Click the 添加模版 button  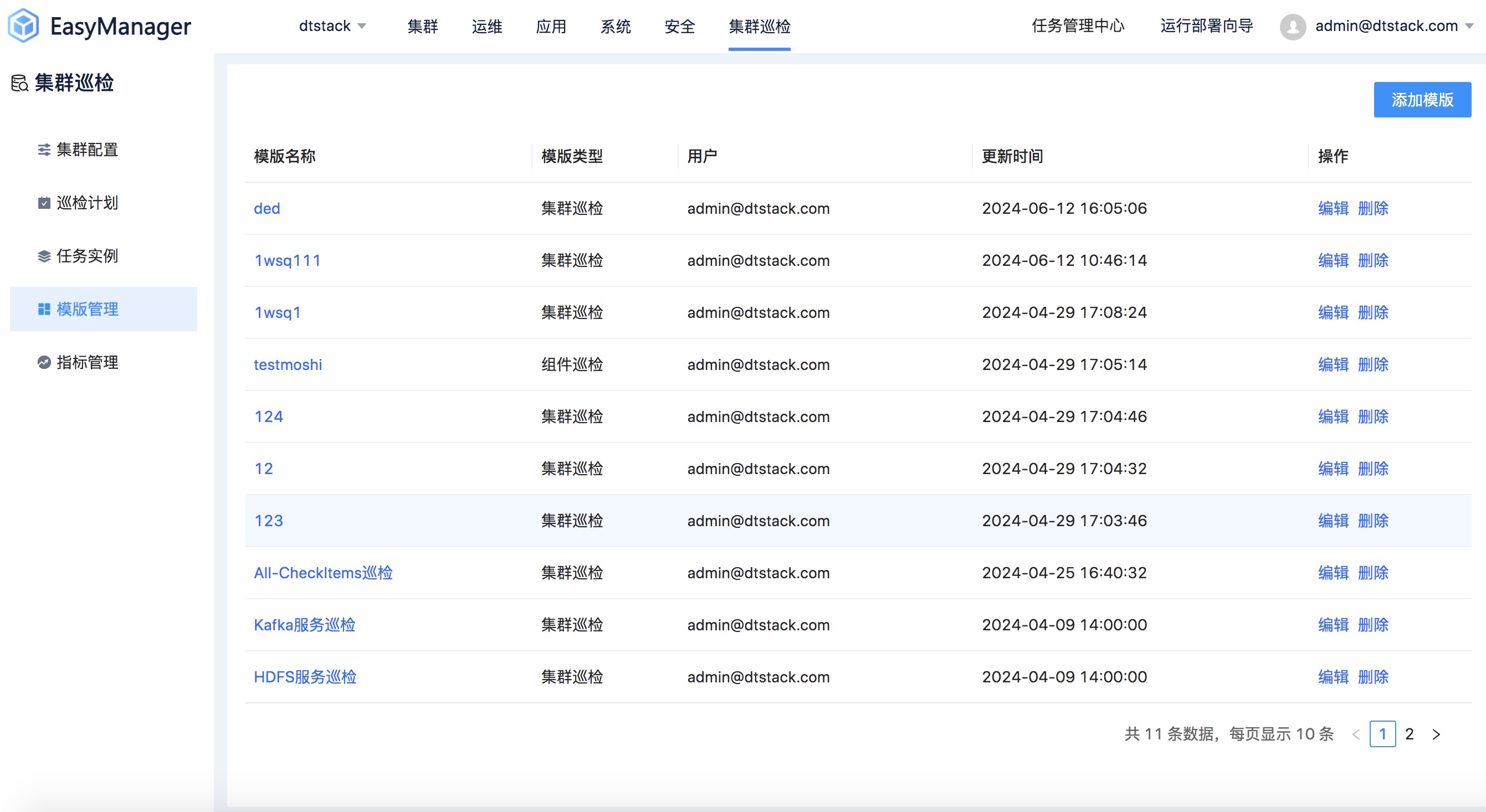pos(1422,100)
